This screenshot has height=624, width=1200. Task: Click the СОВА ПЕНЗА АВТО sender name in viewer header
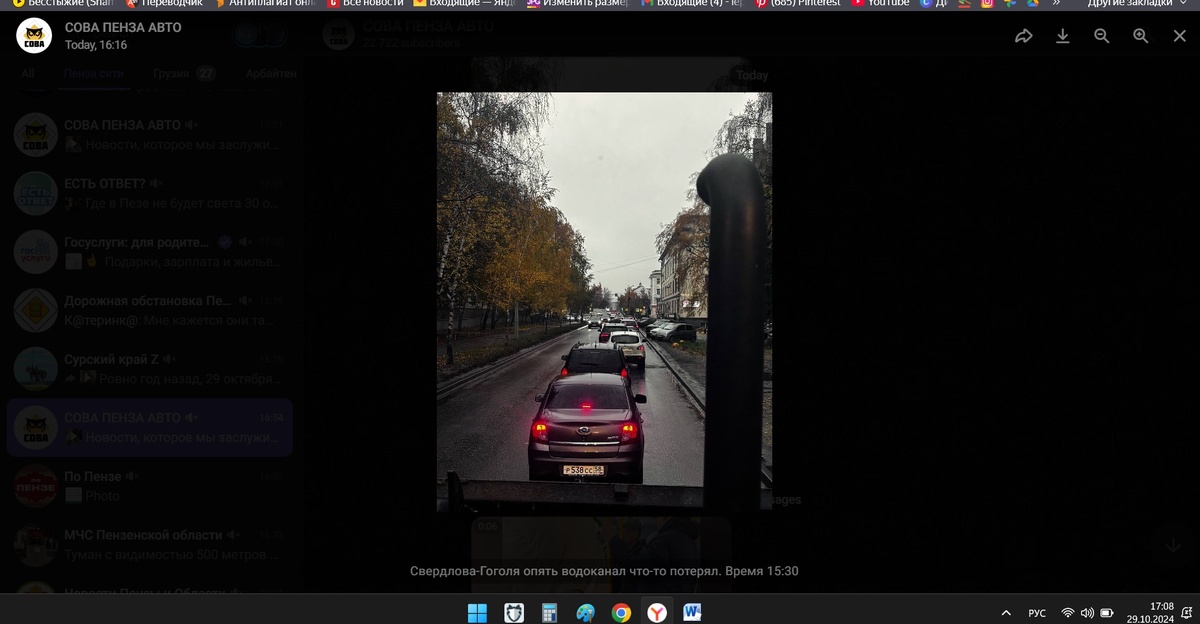pyautogui.click(x=123, y=27)
